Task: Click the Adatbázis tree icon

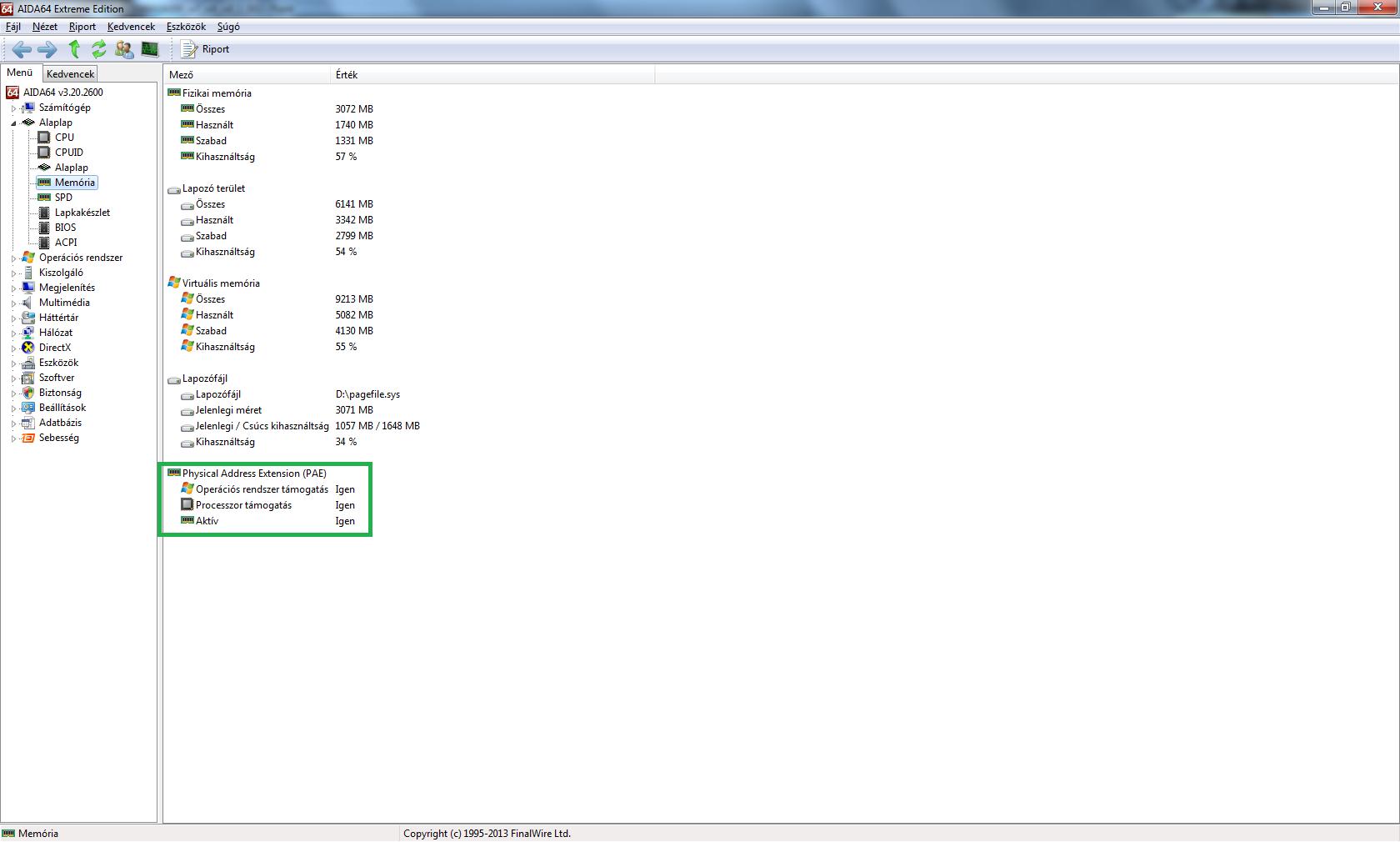Action: point(28,423)
